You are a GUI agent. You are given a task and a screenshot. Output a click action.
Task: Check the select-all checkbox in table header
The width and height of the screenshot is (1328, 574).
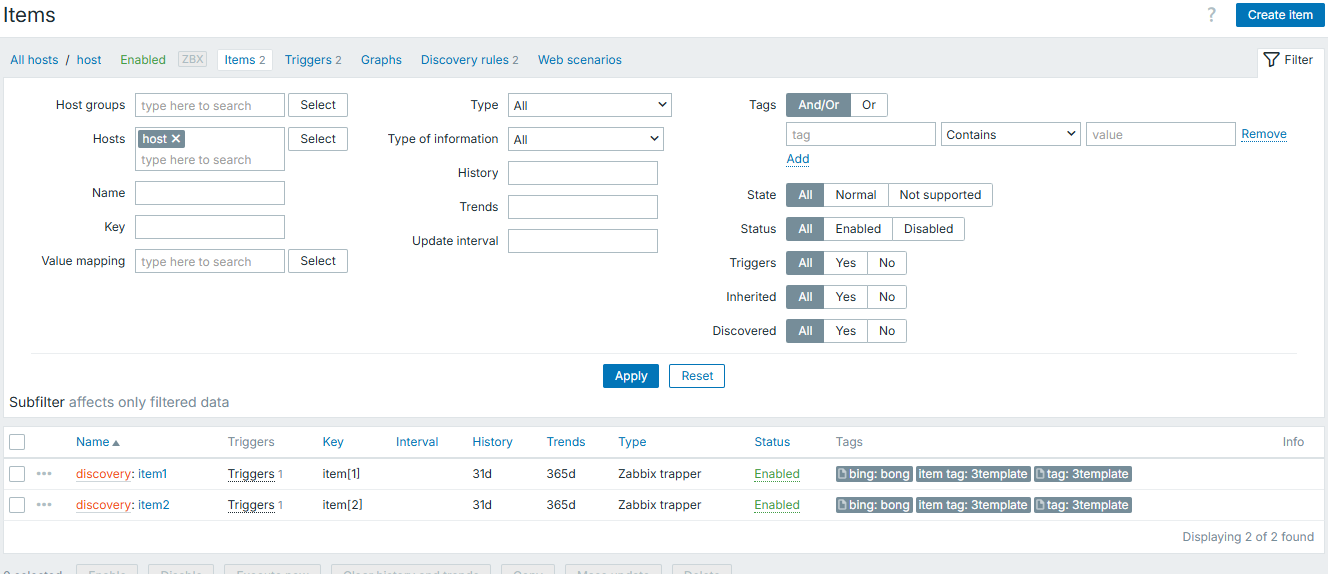coord(17,442)
